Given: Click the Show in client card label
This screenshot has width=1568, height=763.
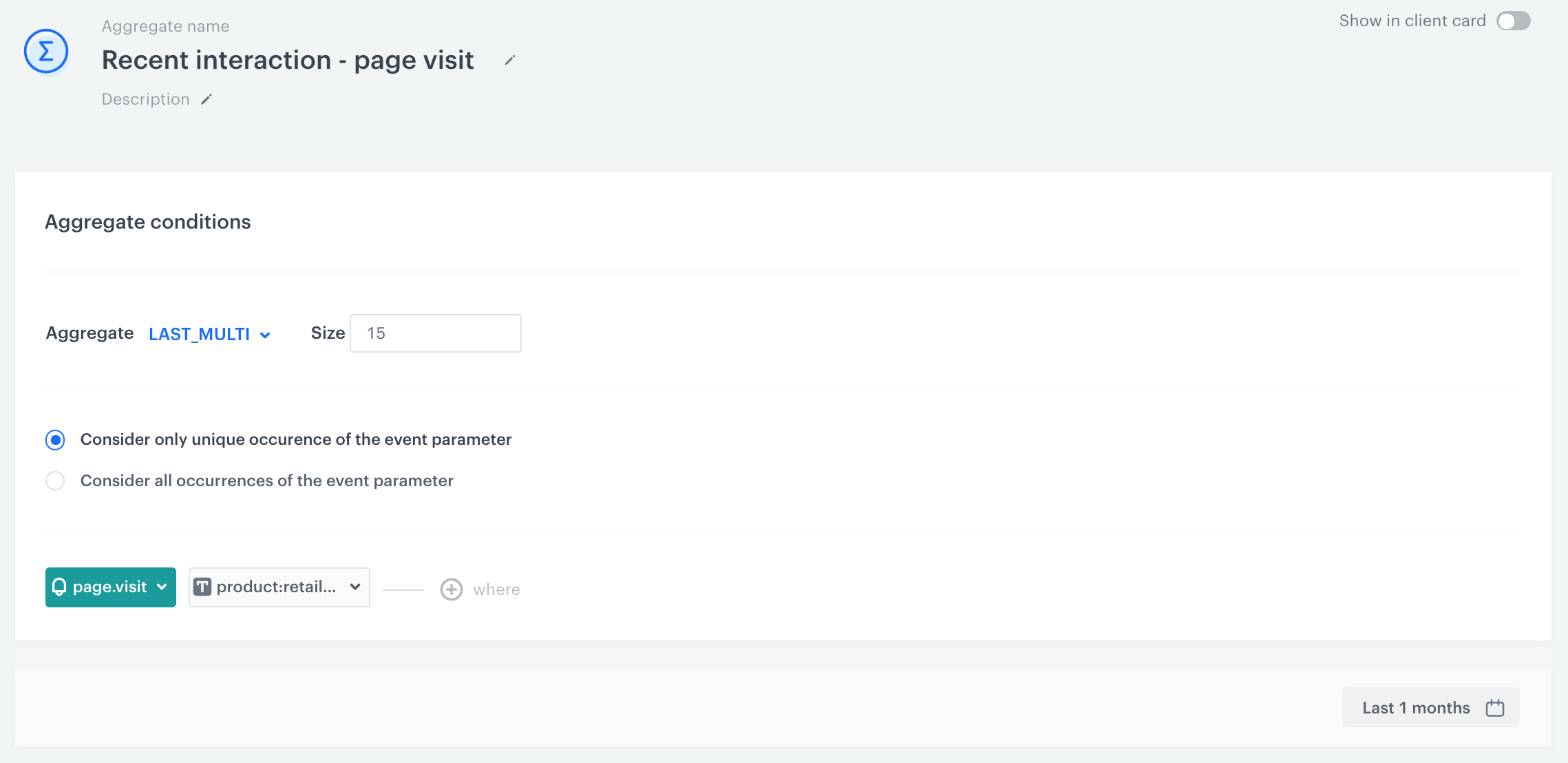Looking at the screenshot, I should tap(1412, 21).
